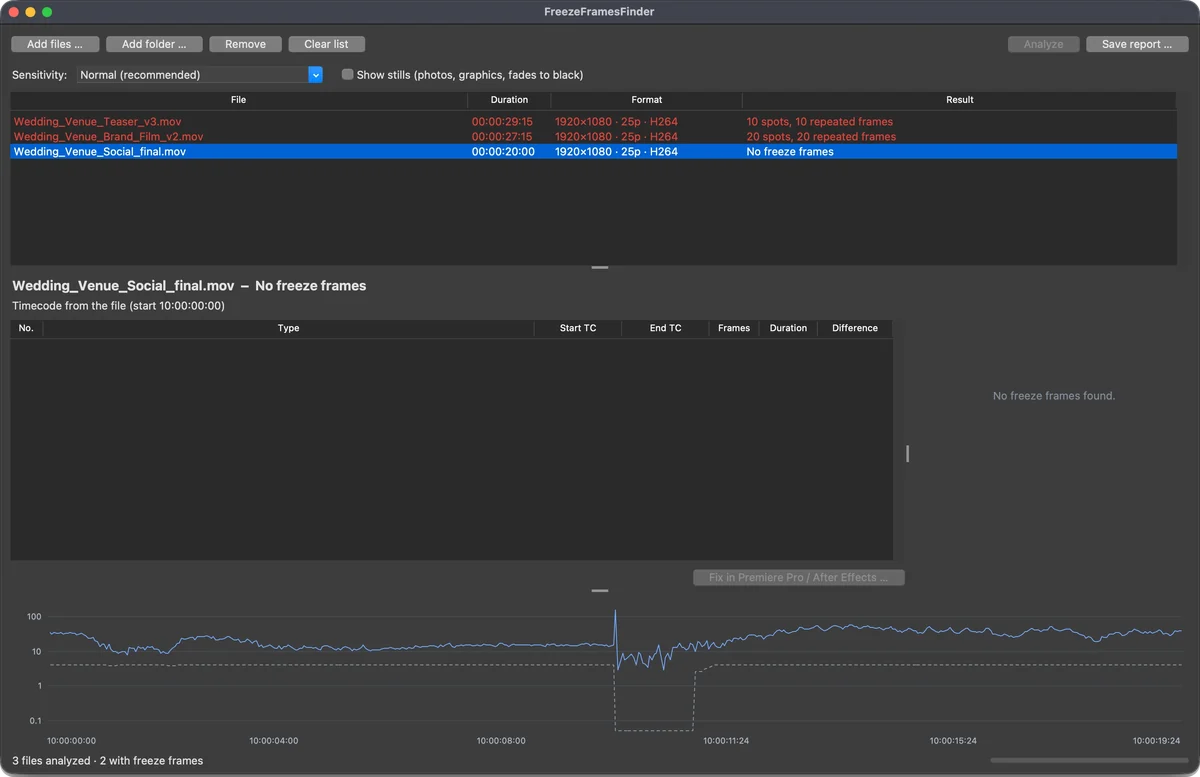This screenshot has height=777, width=1200.
Task: Click the Result column header
Action: (960, 100)
